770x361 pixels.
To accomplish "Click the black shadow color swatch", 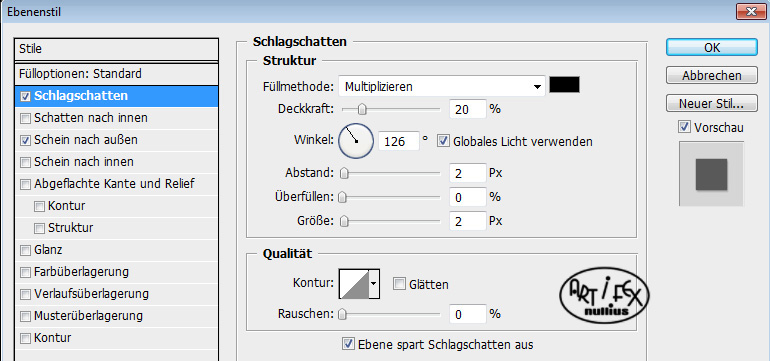I will 564,85.
